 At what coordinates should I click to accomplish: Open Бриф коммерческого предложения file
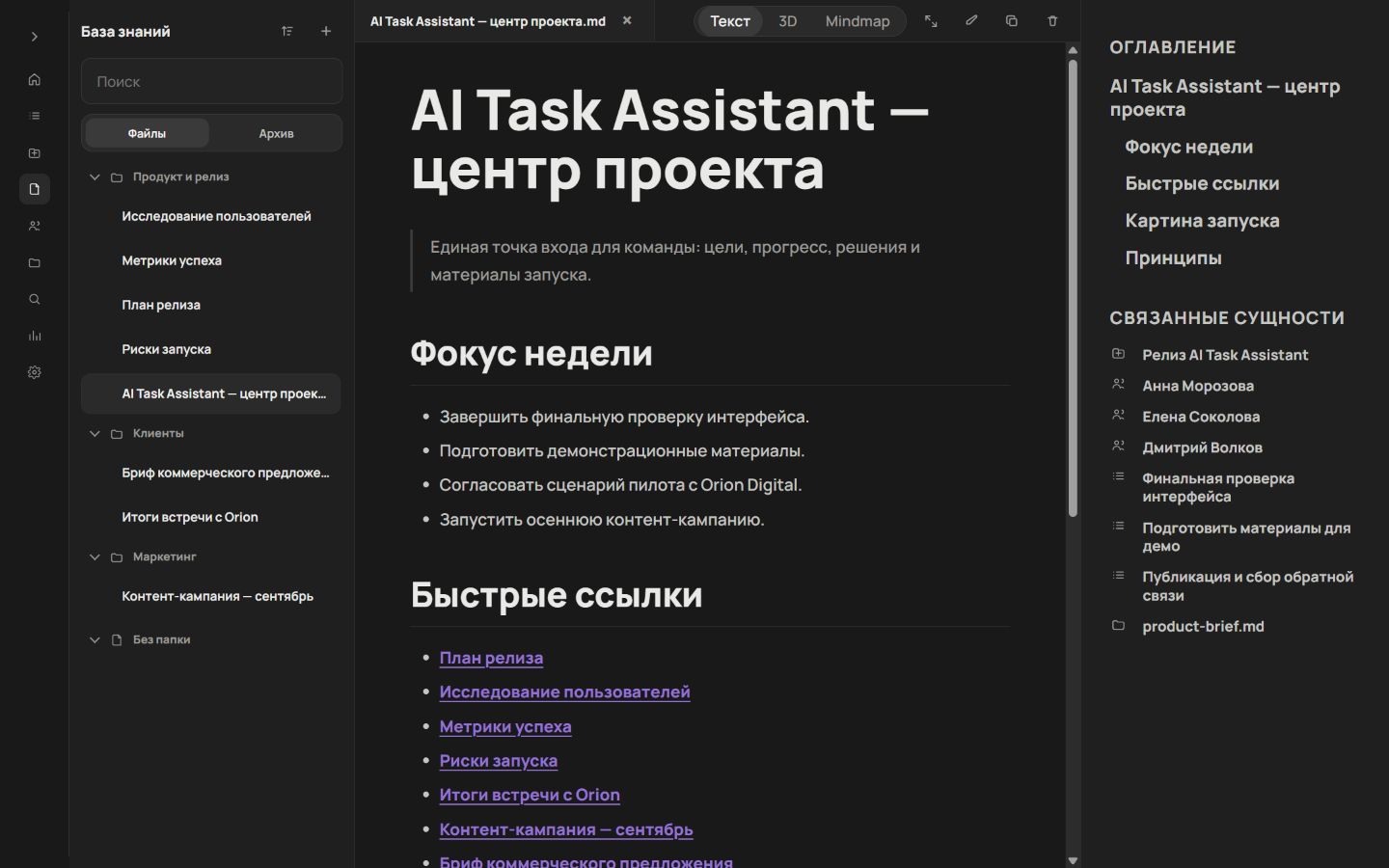pyautogui.click(x=225, y=473)
